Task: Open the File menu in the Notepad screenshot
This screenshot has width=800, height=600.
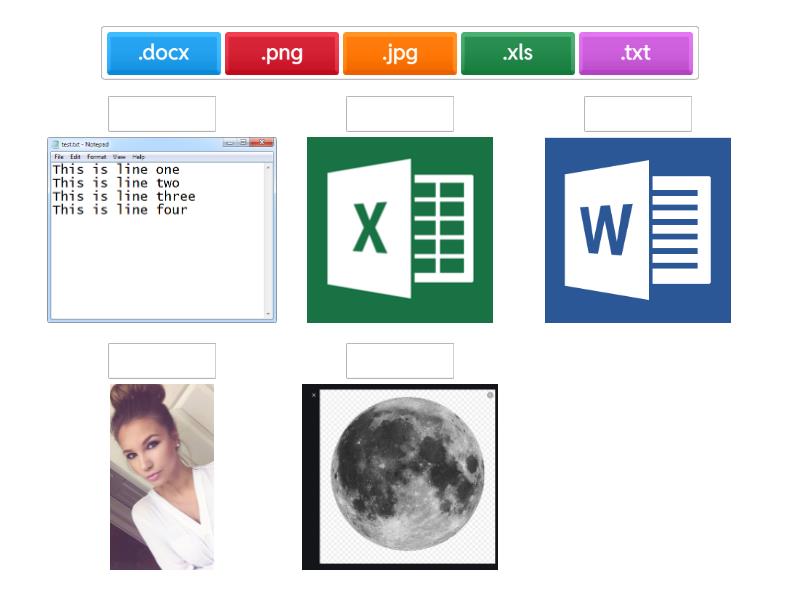Action: pos(59,157)
